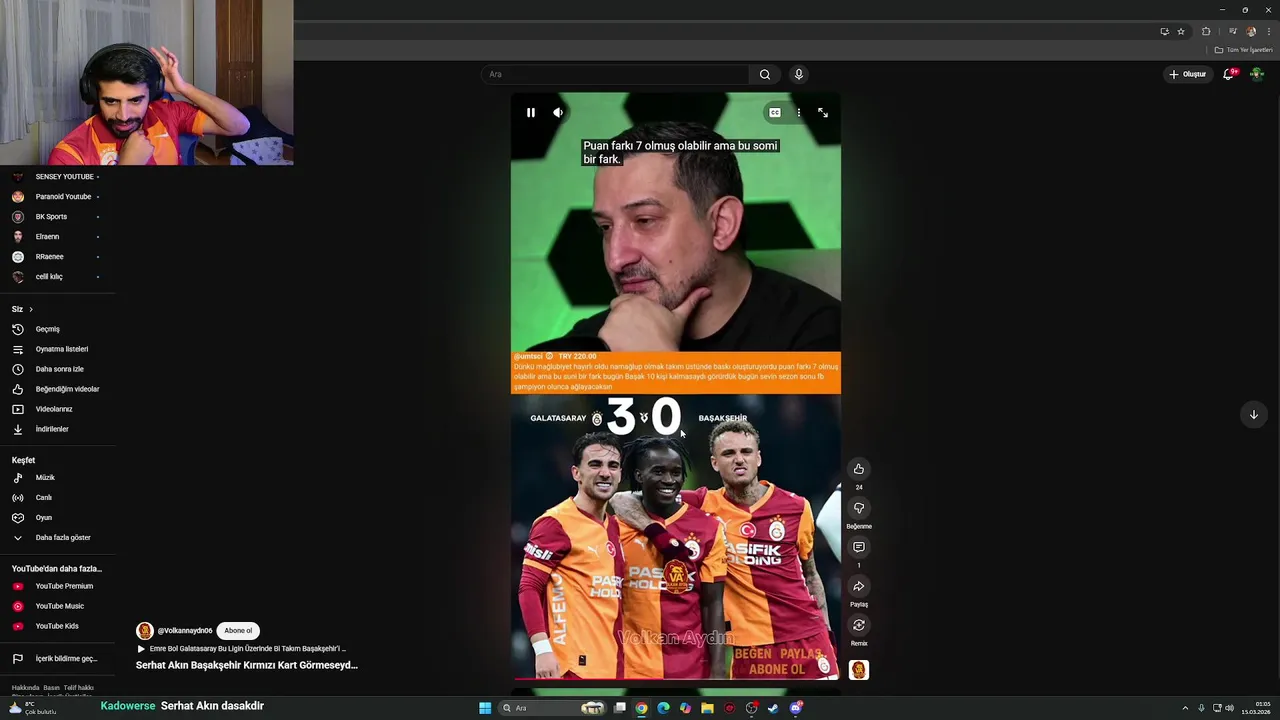Open Chrome extensions puzzle icon
Image resolution: width=1280 pixels, height=720 pixels.
(x=1206, y=31)
